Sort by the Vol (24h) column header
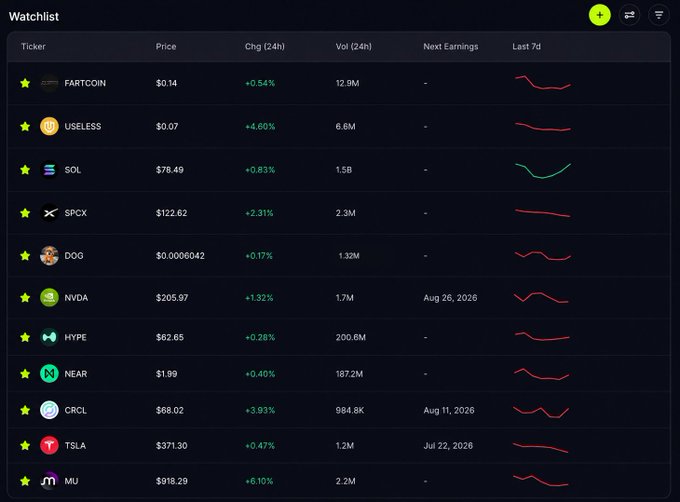 (x=353, y=46)
